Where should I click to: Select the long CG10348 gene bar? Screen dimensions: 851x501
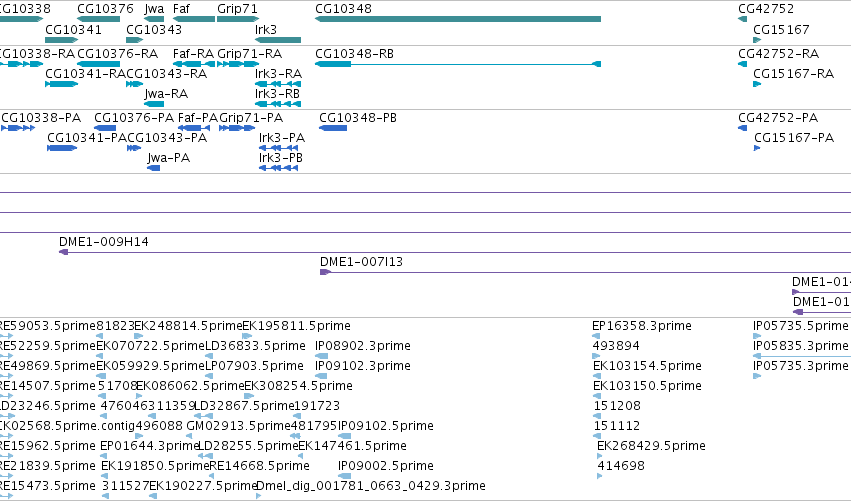(x=458, y=20)
